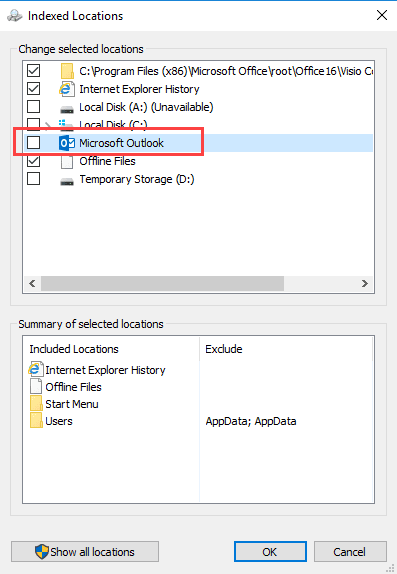Check the Temporary Storage (D:) checkbox

(34, 179)
